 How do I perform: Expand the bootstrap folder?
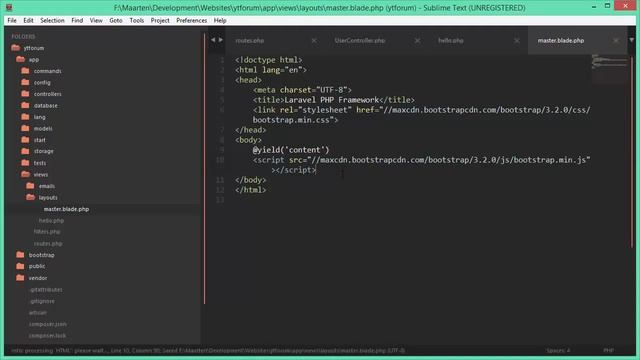pos(20,255)
